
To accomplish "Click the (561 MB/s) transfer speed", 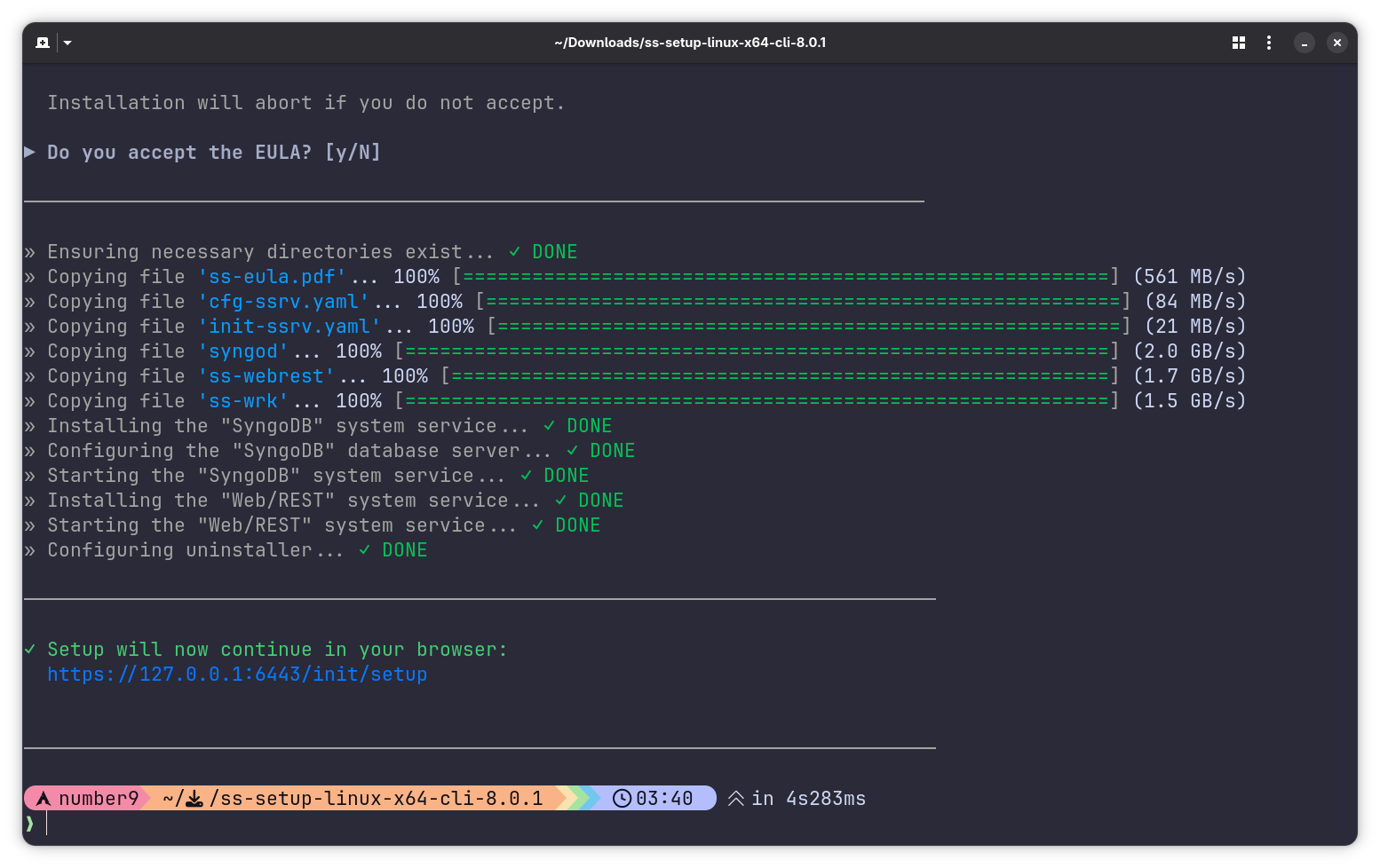I will pos(1190,277).
